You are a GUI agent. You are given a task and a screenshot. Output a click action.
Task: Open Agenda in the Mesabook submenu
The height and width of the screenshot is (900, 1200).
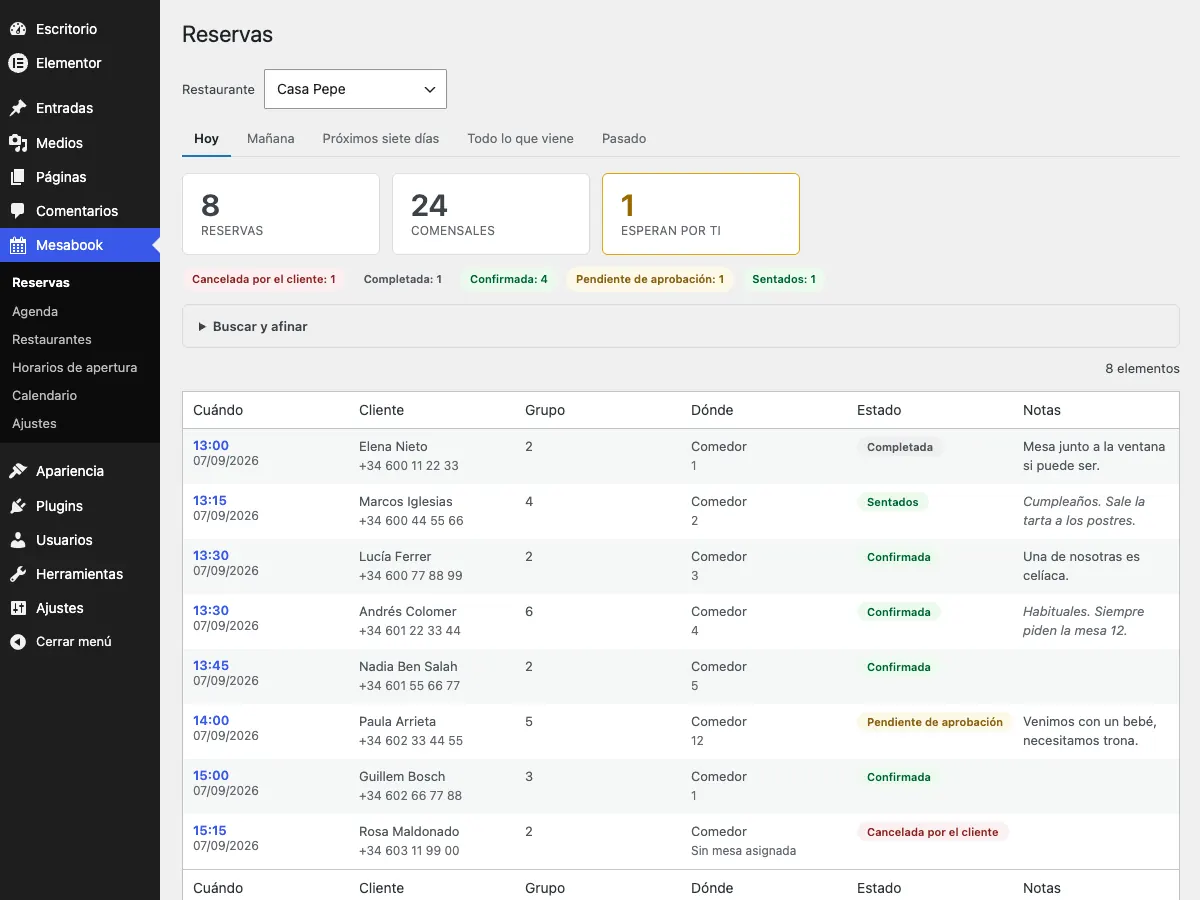35,311
